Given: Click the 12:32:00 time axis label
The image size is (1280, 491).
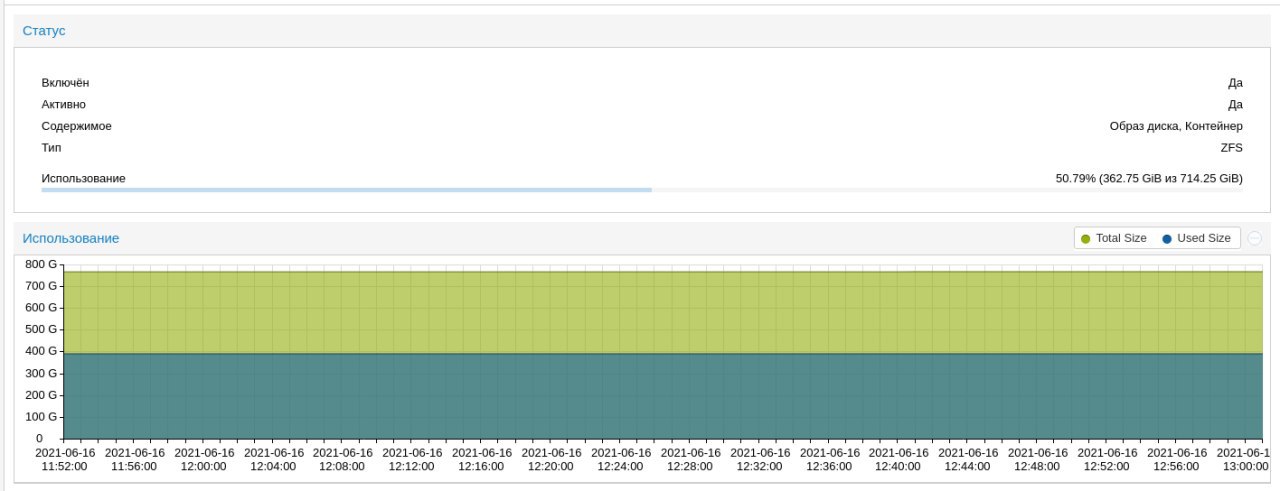Looking at the screenshot, I should [760, 459].
